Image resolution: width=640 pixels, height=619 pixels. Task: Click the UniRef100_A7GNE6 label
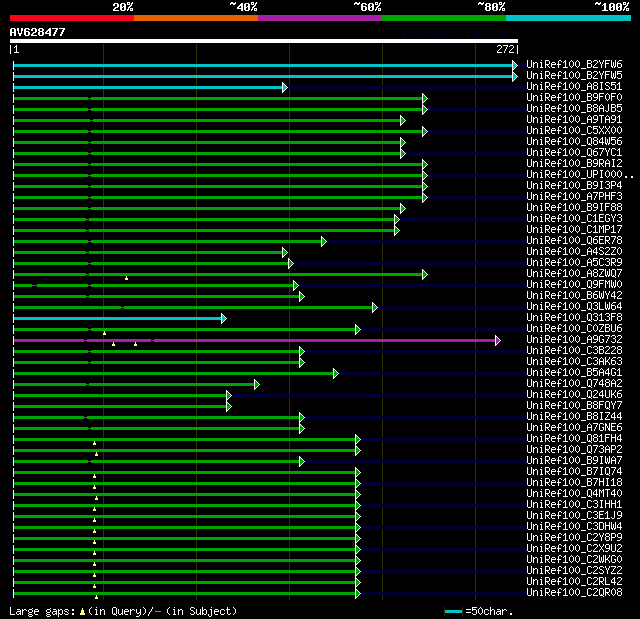(574, 427)
